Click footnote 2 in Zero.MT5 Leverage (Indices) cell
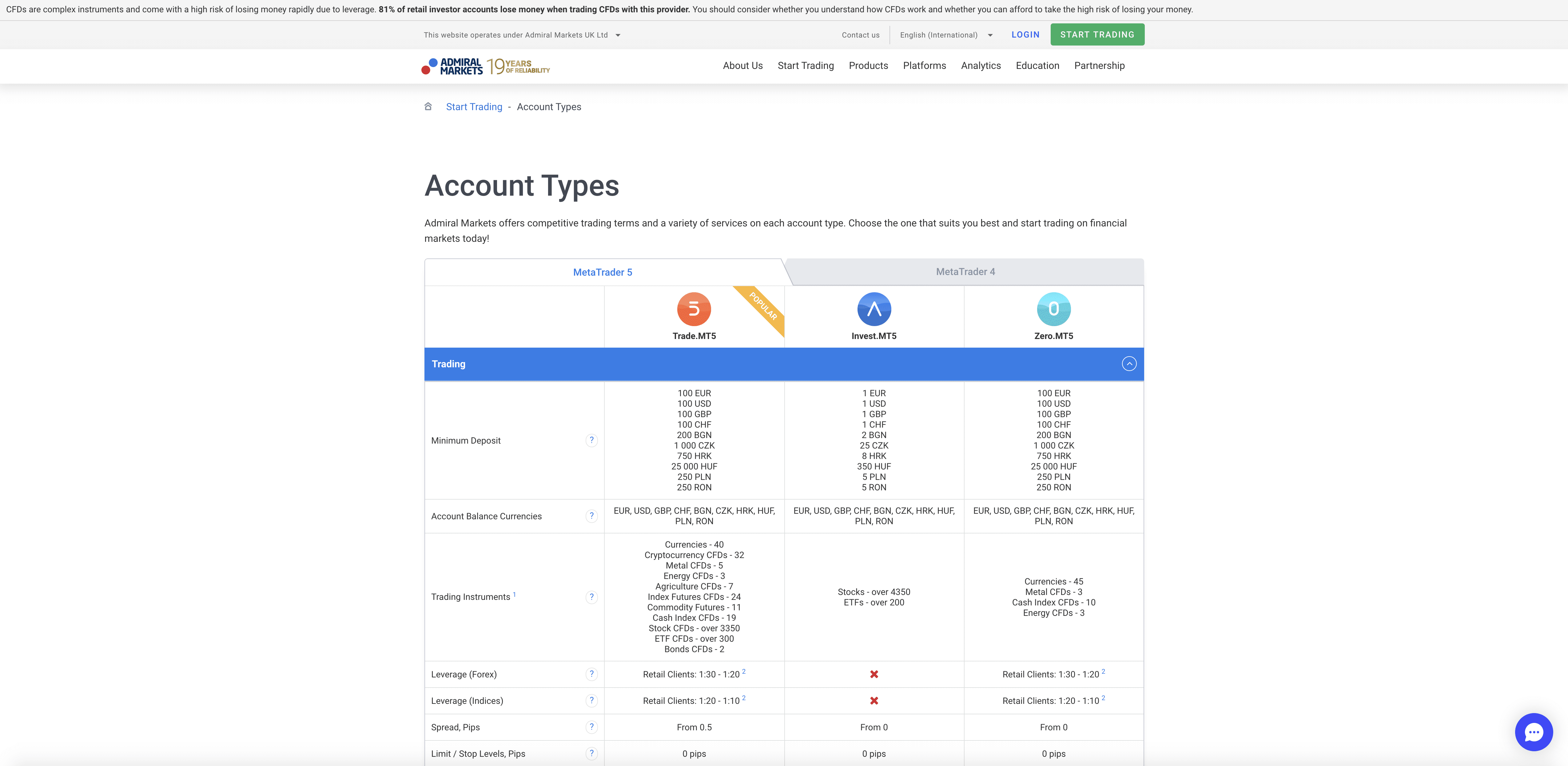The image size is (1568, 766). tap(1103, 698)
